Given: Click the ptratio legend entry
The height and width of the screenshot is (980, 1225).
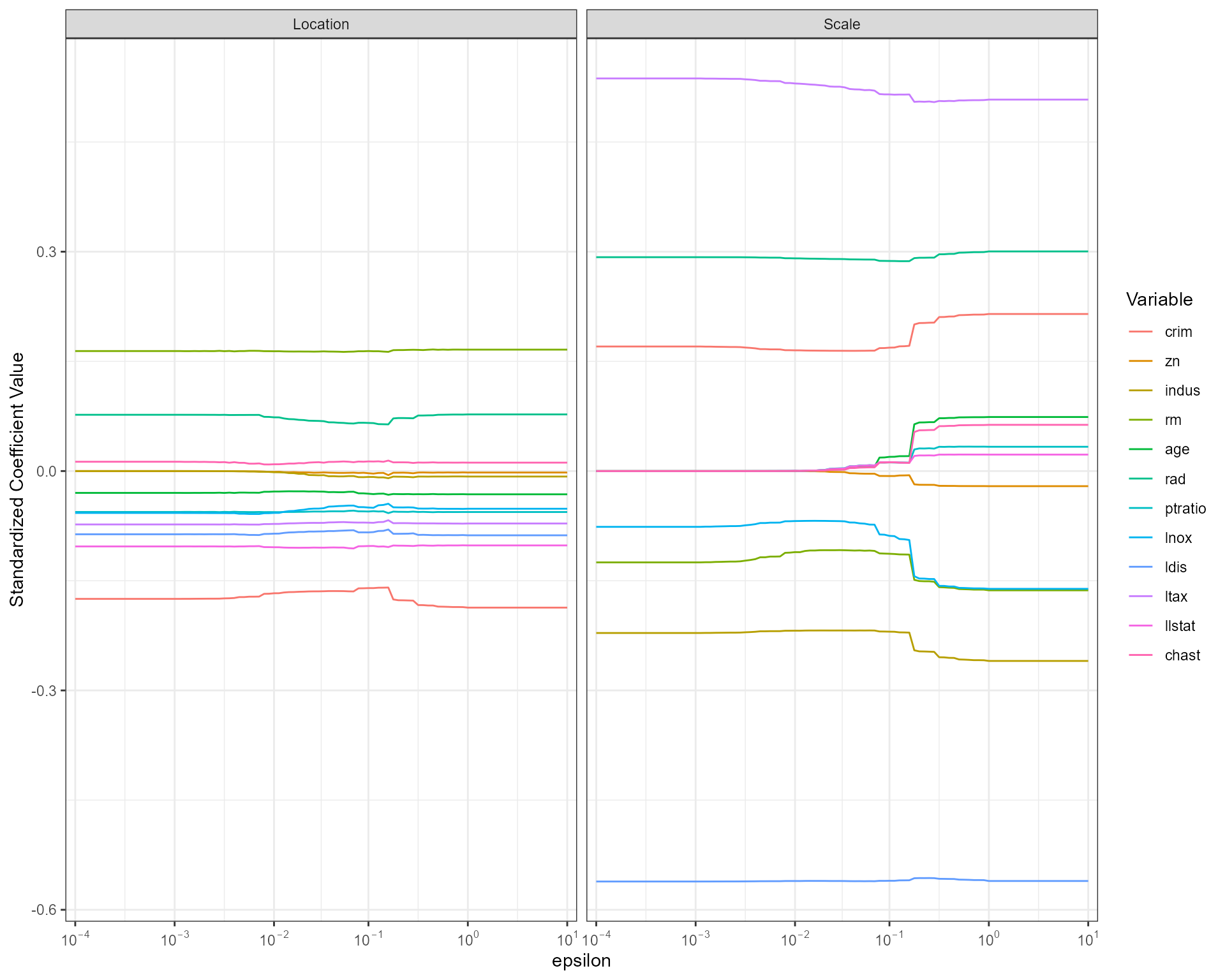Looking at the screenshot, I should click(1185, 509).
